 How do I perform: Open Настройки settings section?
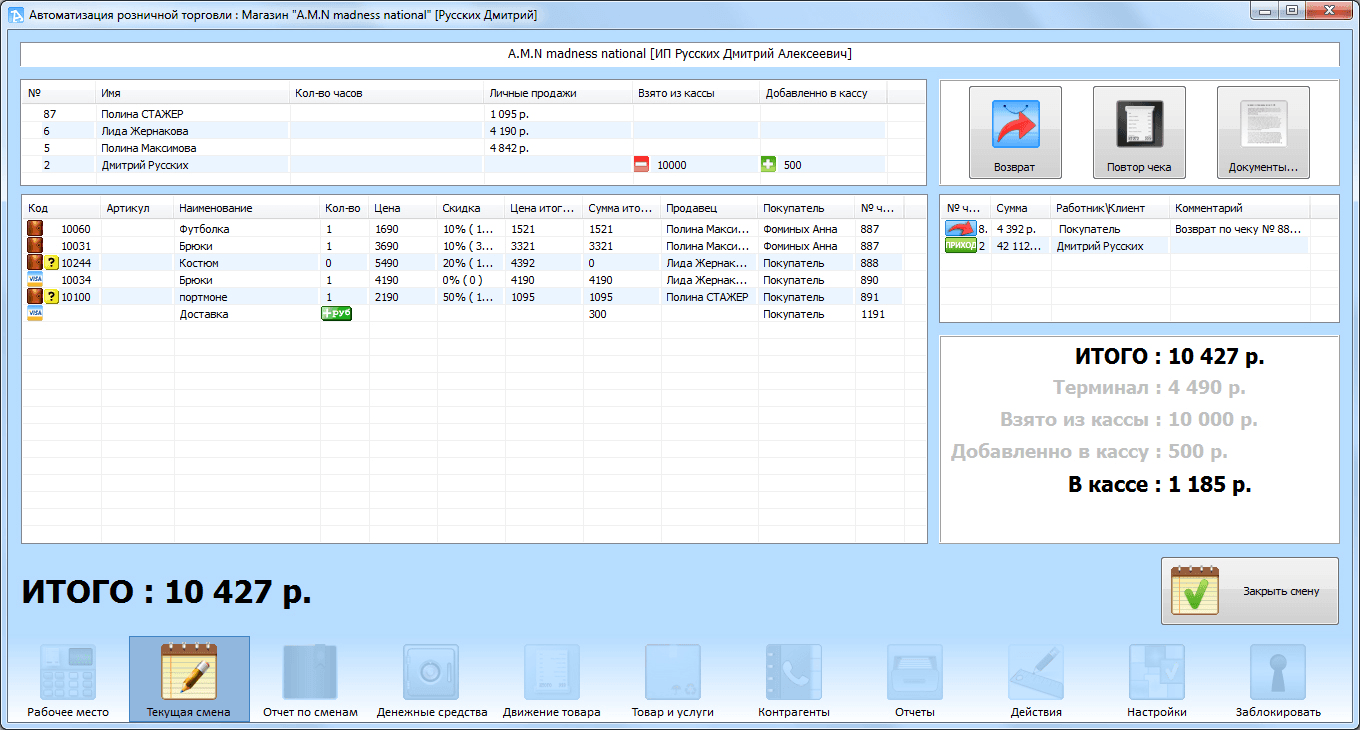(1157, 681)
